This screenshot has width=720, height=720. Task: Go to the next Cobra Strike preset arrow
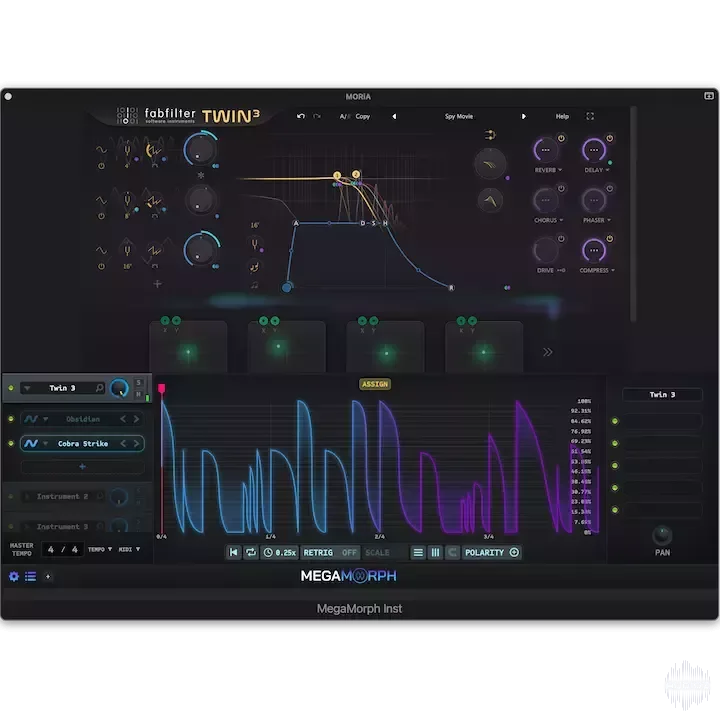136,444
